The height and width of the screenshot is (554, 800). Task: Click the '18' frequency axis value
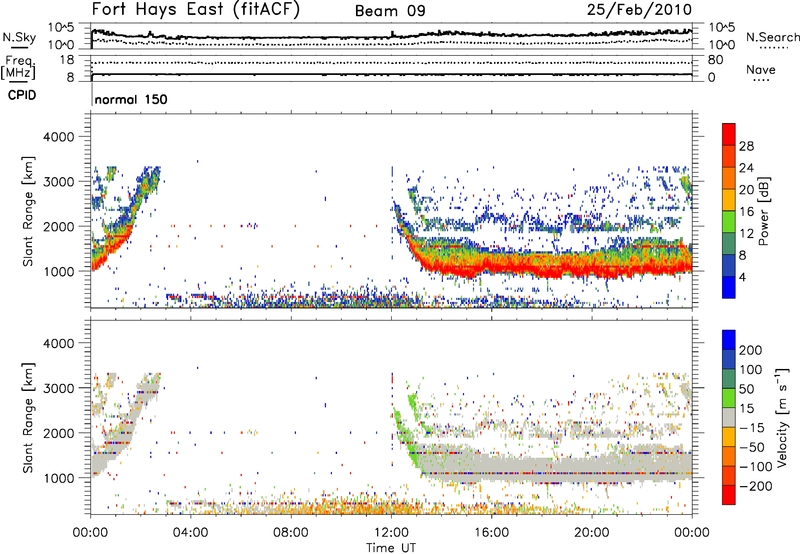pyautogui.click(x=67, y=60)
